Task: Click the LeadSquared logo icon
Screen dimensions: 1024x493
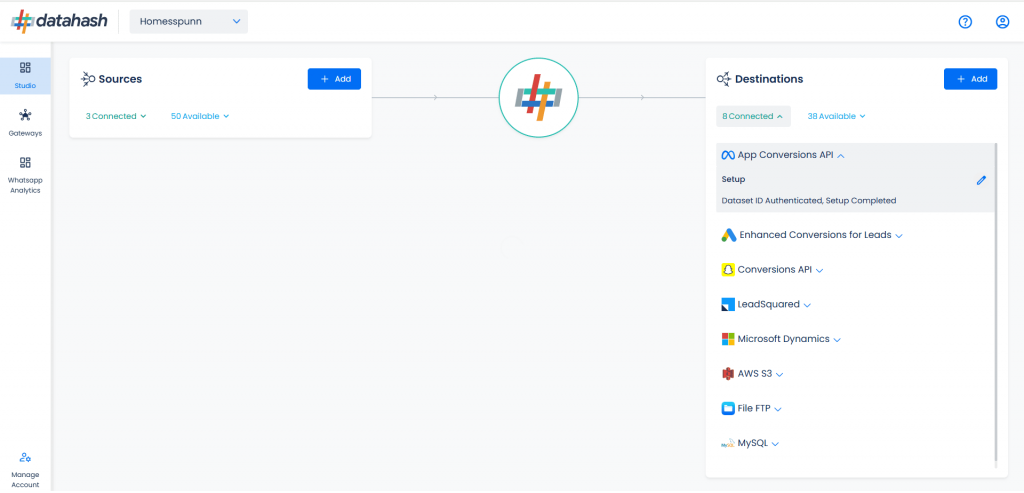Action: 728,304
